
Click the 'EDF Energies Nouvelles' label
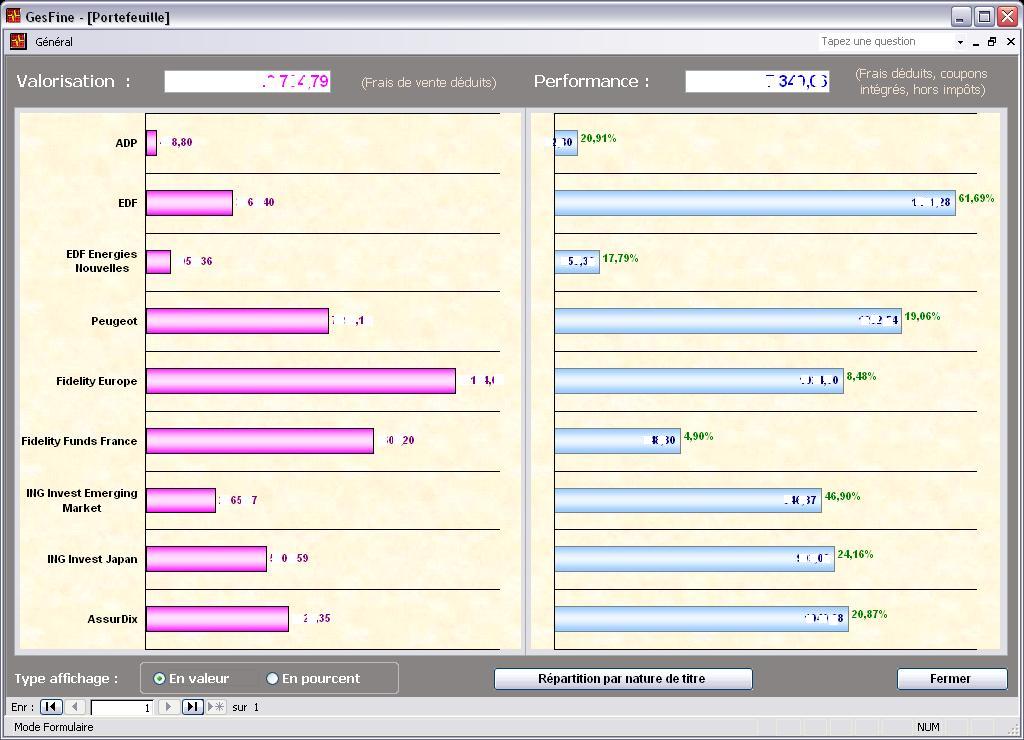point(101,261)
